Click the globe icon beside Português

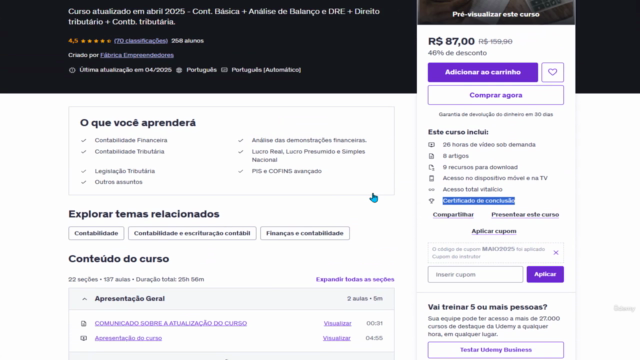pos(179,70)
